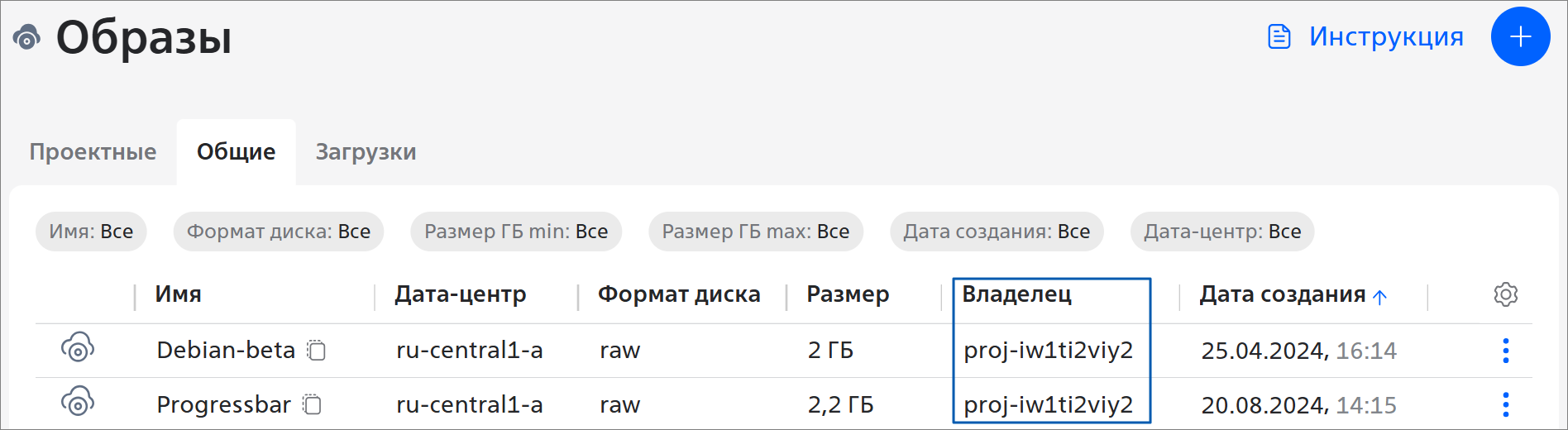Click the Debian-beta image name
1568x430 pixels.
(x=225, y=351)
